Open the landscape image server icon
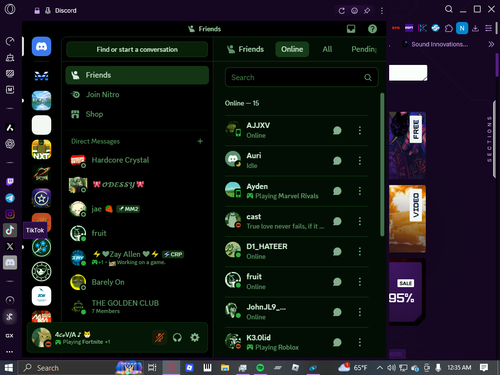The width and height of the screenshot is (500, 375). pos(41,100)
